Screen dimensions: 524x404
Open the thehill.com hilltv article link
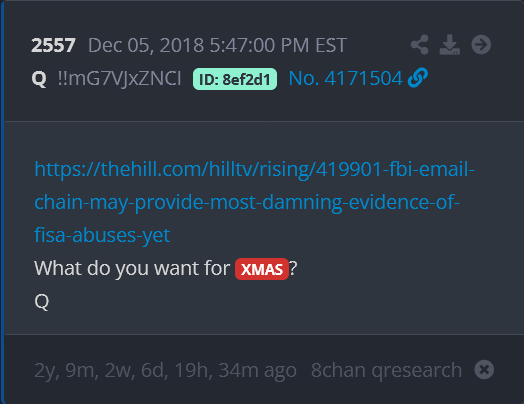(254, 201)
